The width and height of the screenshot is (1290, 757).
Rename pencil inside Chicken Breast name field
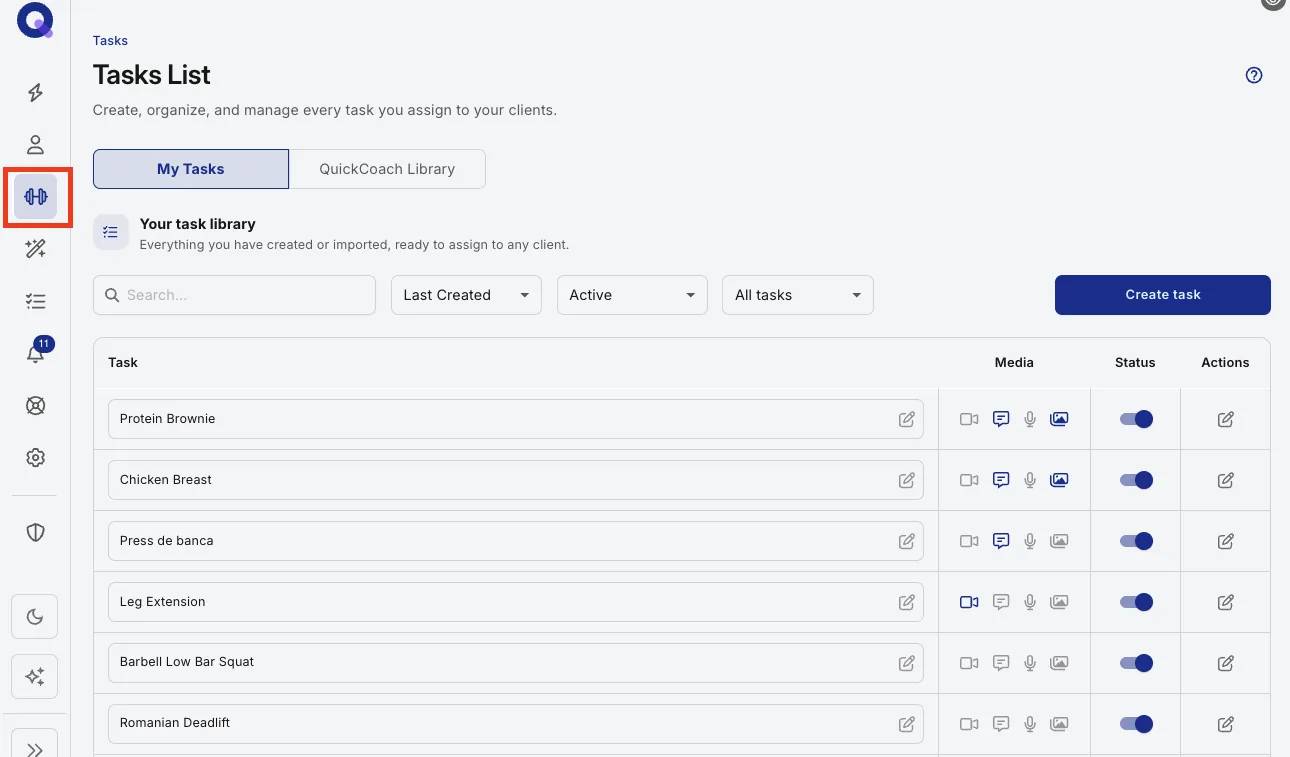(907, 480)
